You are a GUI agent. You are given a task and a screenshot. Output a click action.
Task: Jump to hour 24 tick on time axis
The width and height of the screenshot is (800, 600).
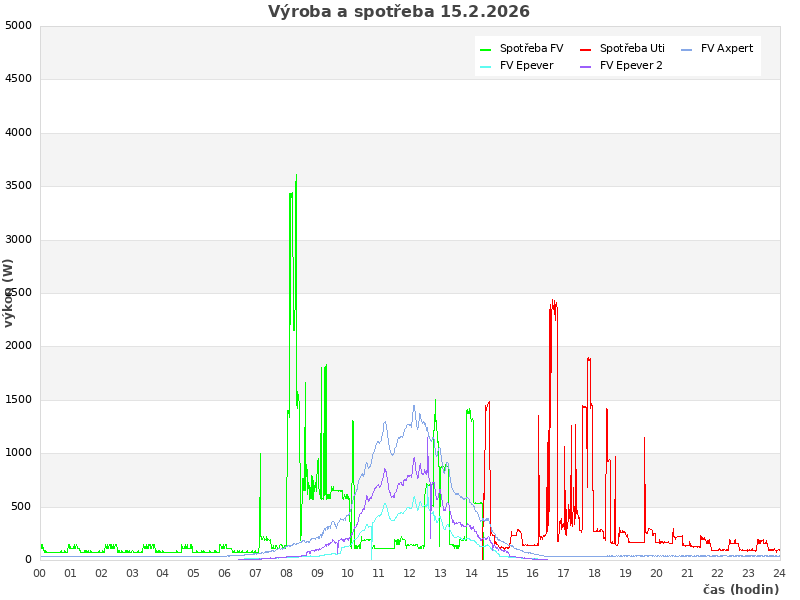pyautogui.click(x=779, y=573)
